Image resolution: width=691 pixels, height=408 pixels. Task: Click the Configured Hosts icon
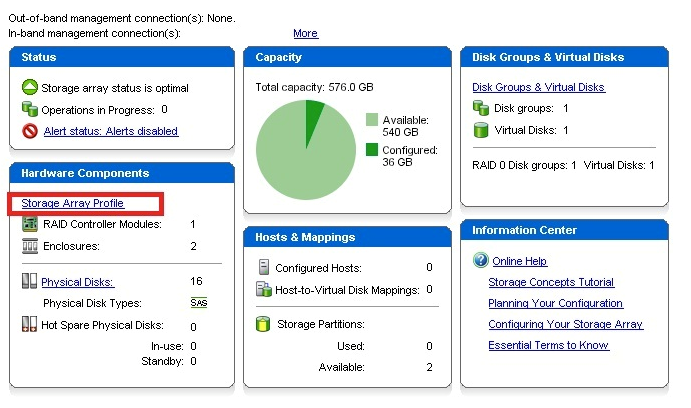[264, 268]
